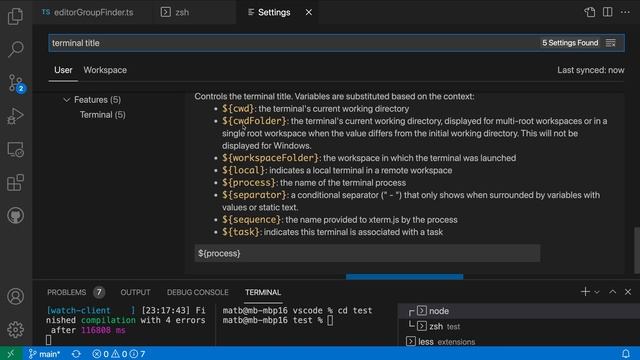
Task: Open the Explorer view in activity bar
Action: [16, 16]
